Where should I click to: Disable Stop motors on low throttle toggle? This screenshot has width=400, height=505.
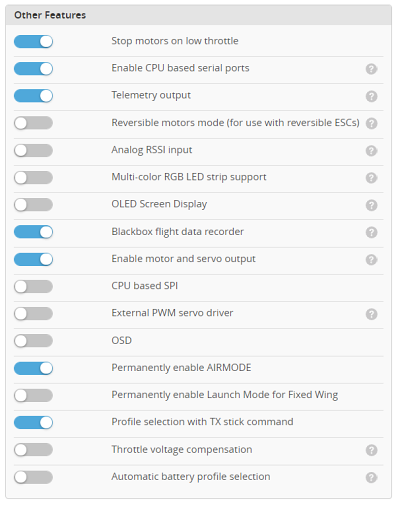tap(33, 41)
